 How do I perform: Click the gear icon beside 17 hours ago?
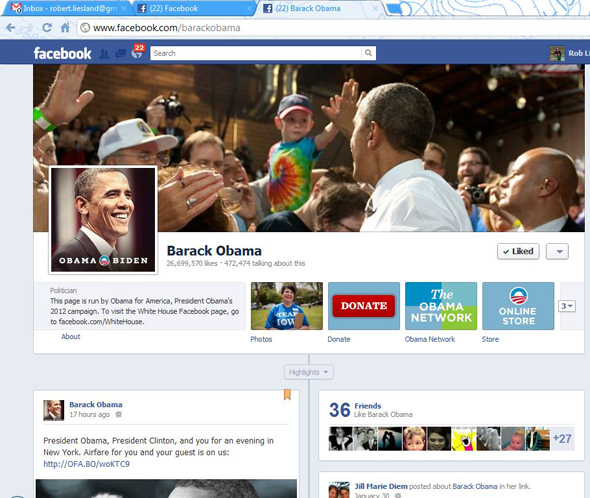(119, 414)
